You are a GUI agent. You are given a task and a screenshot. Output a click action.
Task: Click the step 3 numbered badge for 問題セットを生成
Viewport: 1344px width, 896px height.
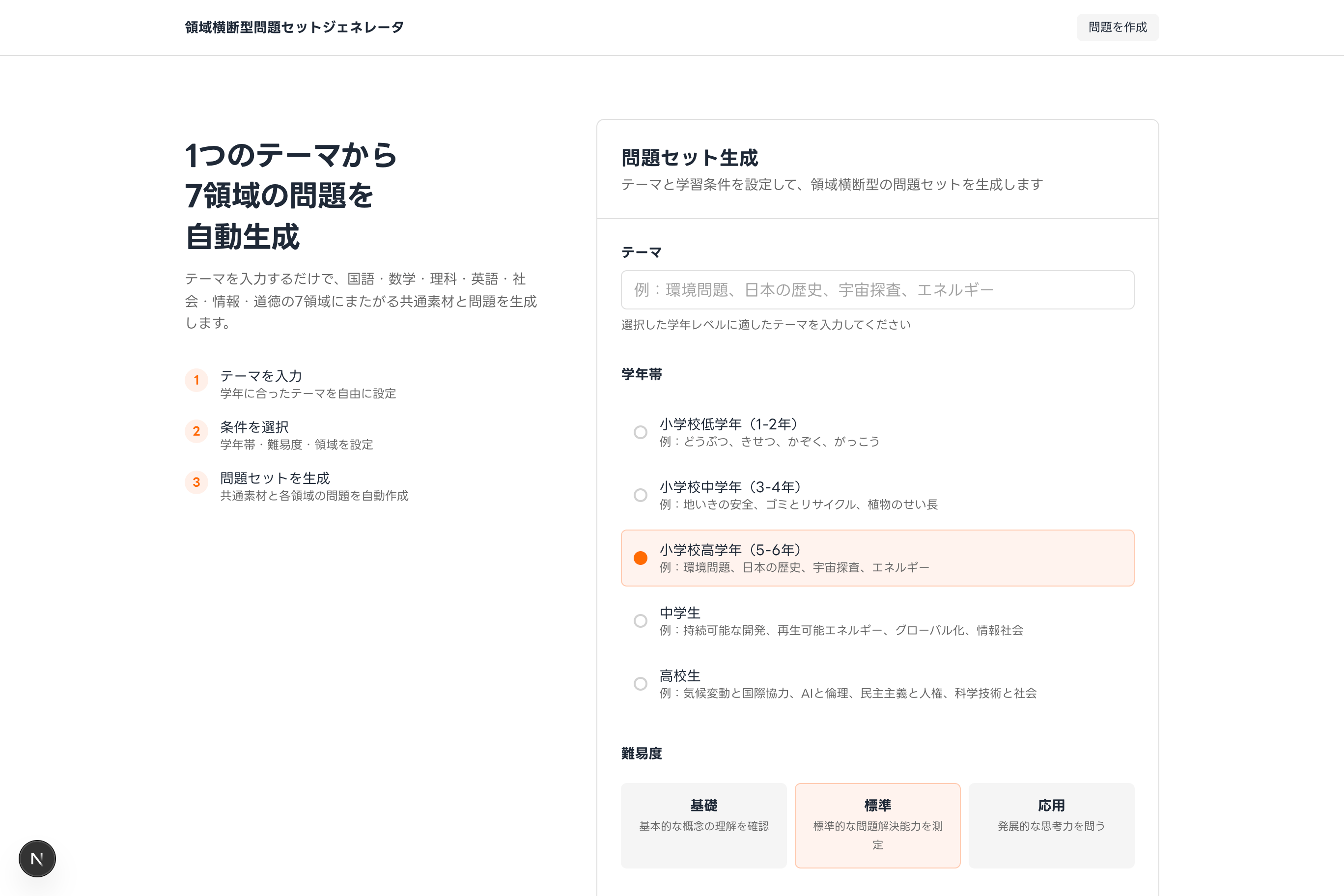point(196,482)
